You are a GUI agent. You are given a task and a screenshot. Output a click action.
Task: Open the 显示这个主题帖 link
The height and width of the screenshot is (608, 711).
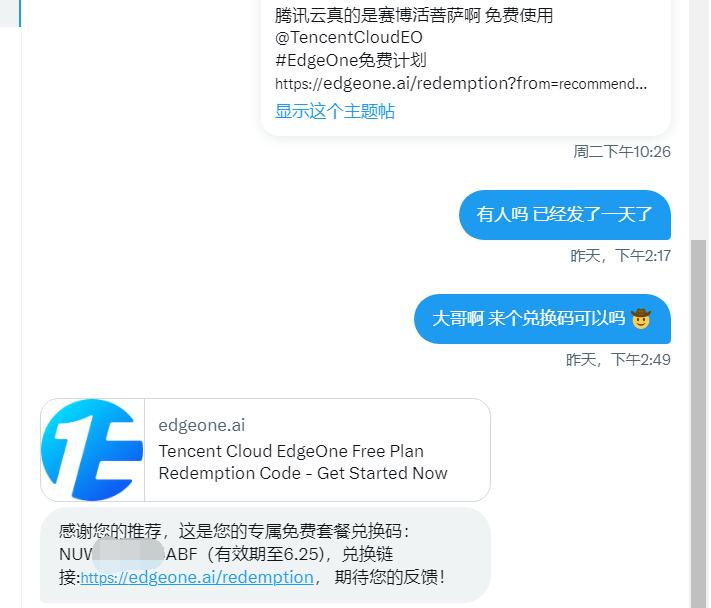coord(335,111)
